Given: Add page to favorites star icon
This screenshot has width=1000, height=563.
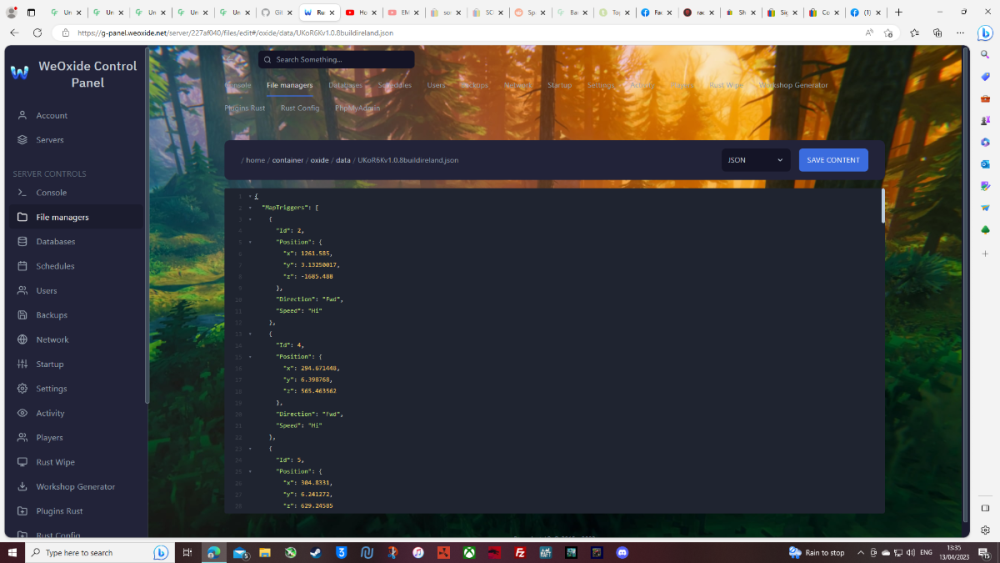Looking at the screenshot, I should 888,33.
